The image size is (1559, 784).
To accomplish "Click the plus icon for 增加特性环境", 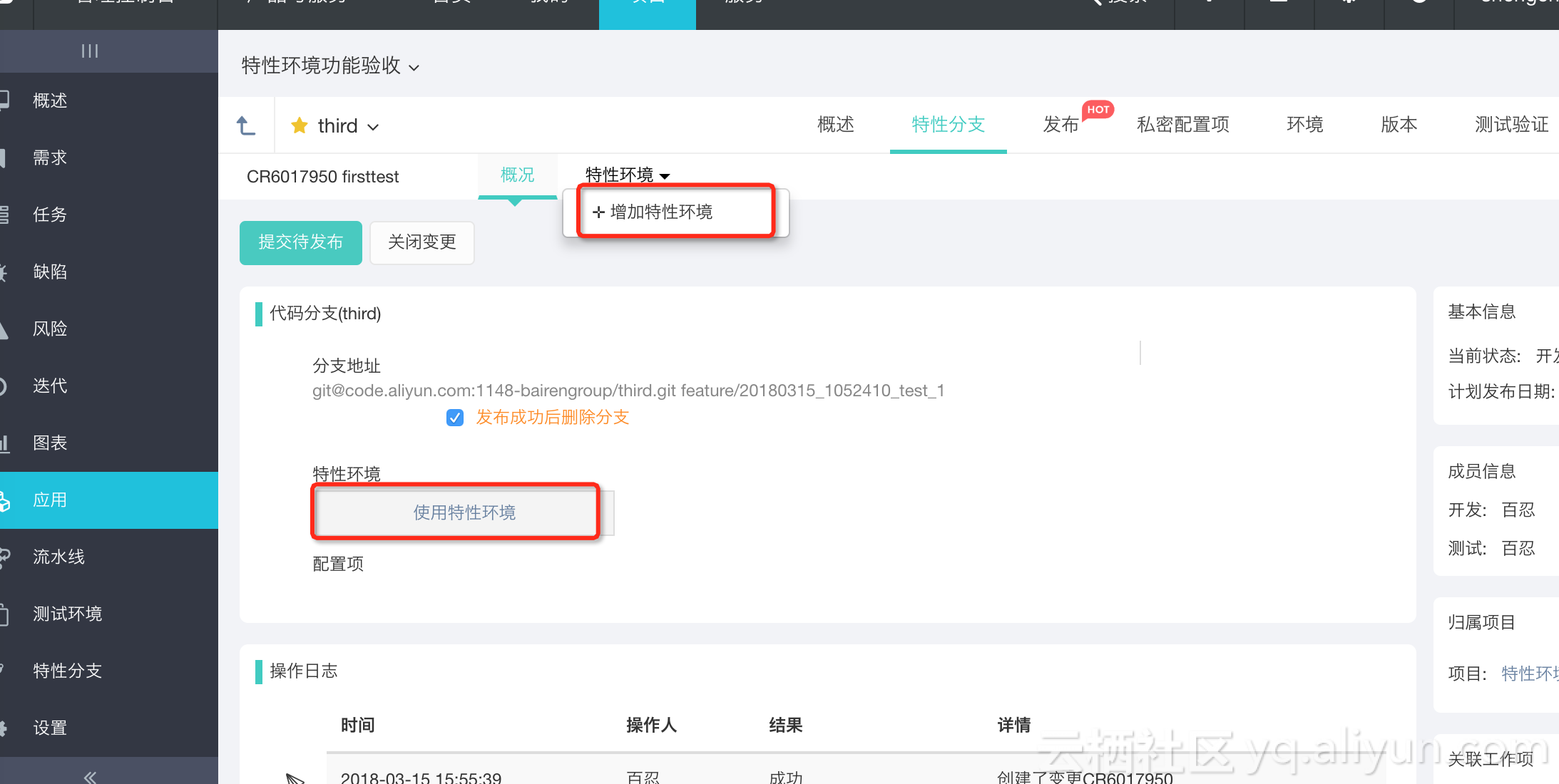I will point(598,212).
